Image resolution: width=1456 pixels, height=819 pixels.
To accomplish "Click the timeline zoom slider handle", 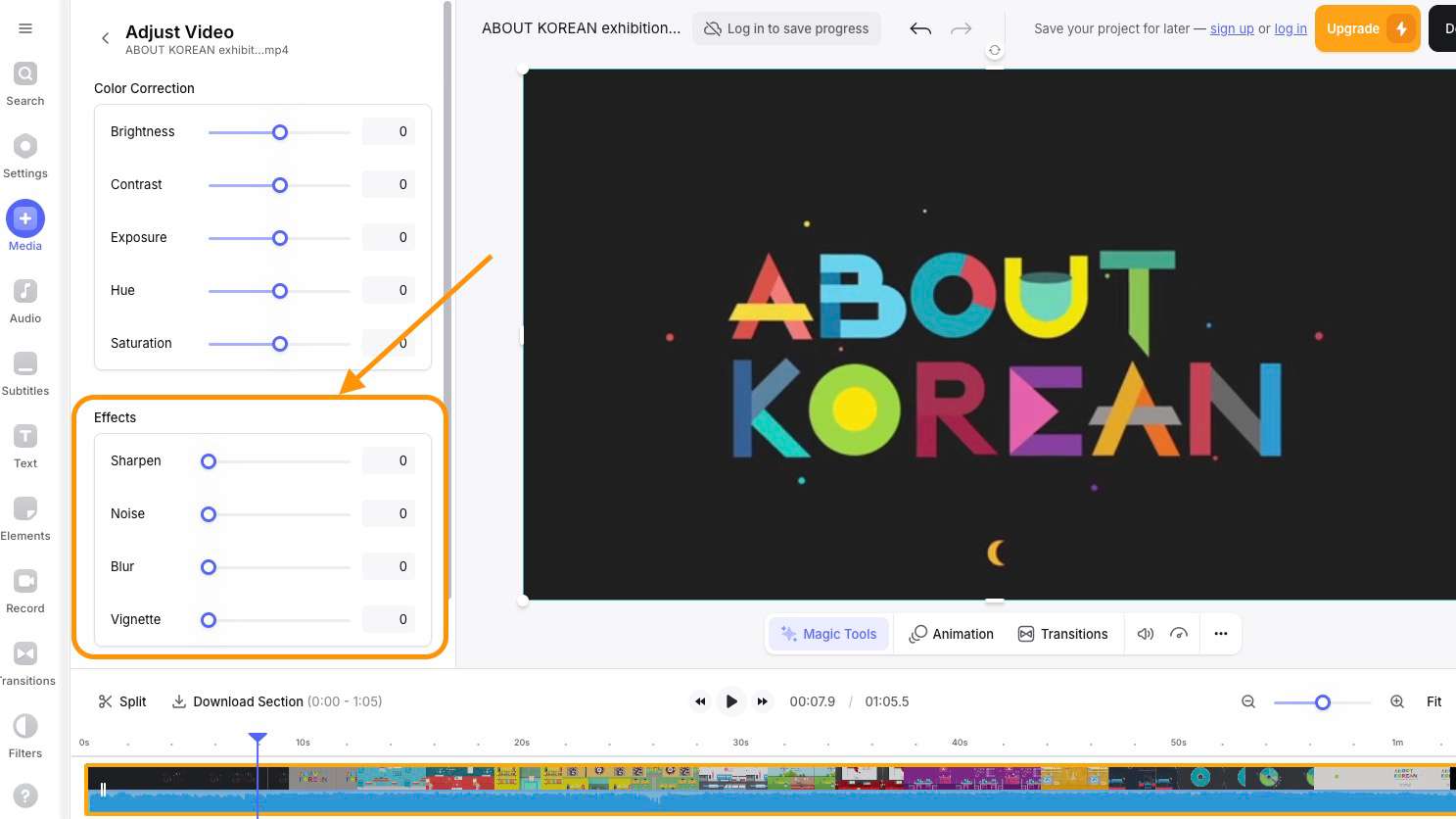I will (x=1323, y=702).
